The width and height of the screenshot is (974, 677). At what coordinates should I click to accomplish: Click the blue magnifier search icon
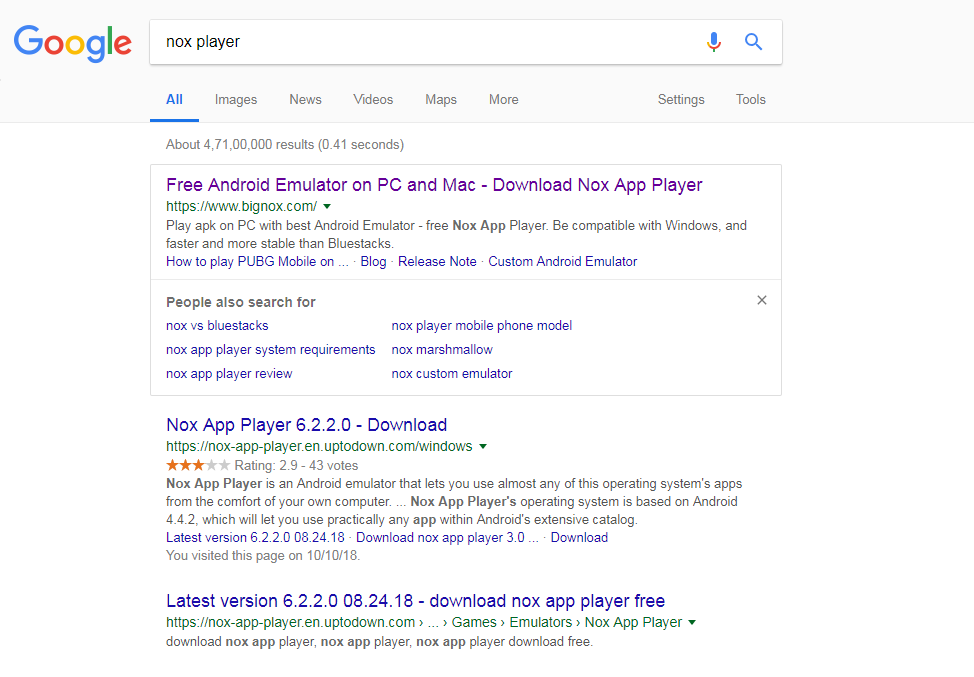coord(753,42)
